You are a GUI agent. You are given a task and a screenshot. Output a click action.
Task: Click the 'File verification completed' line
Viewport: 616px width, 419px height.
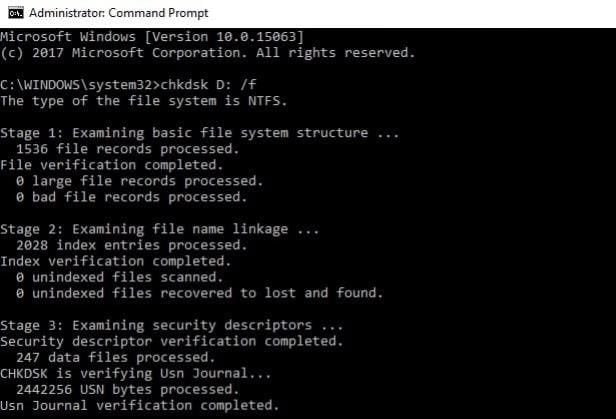[112, 165]
